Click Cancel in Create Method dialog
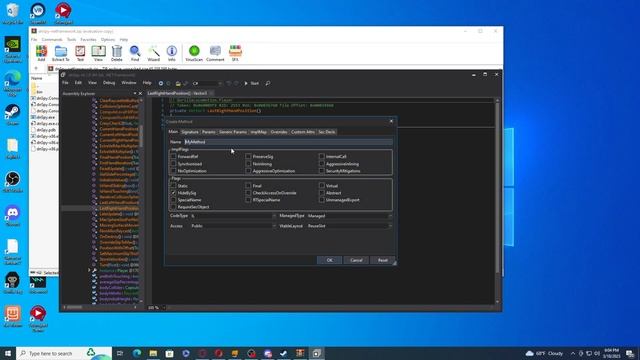 point(356,260)
